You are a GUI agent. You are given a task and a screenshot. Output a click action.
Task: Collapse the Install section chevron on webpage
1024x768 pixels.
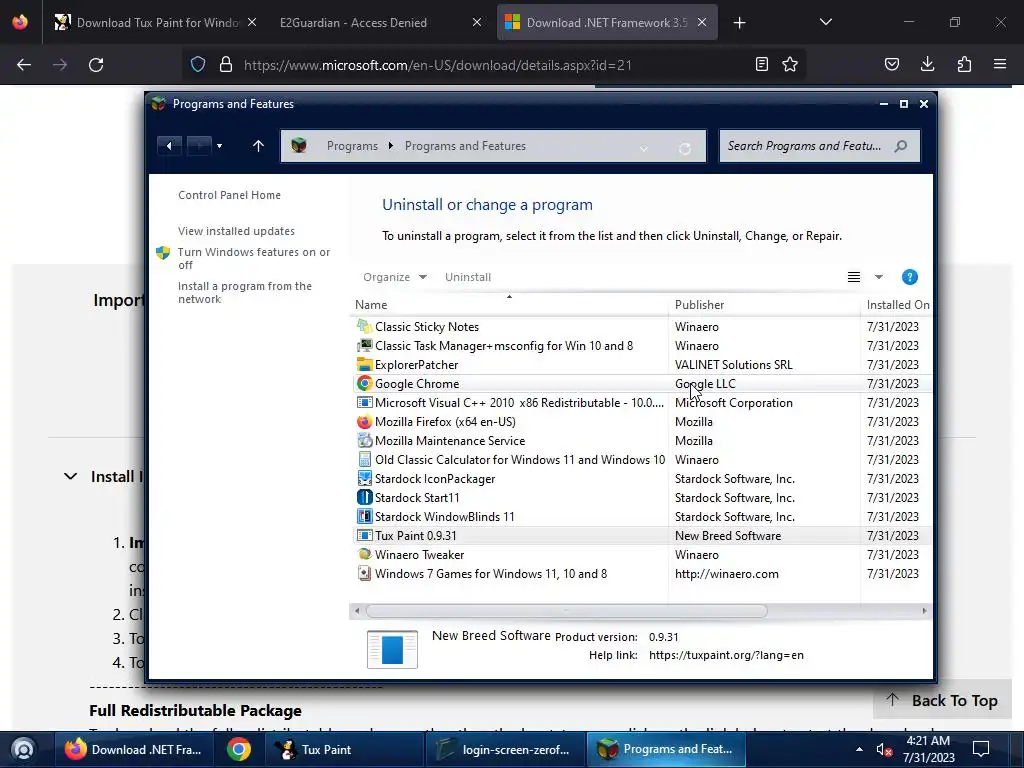71,476
